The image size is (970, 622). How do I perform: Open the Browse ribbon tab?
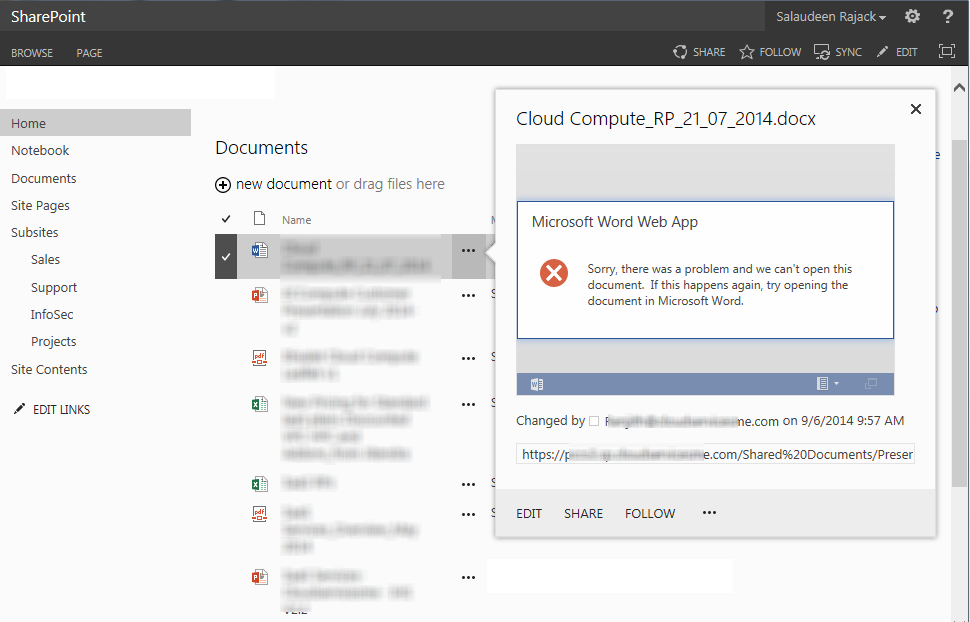pyautogui.click(x=32, y=53)
